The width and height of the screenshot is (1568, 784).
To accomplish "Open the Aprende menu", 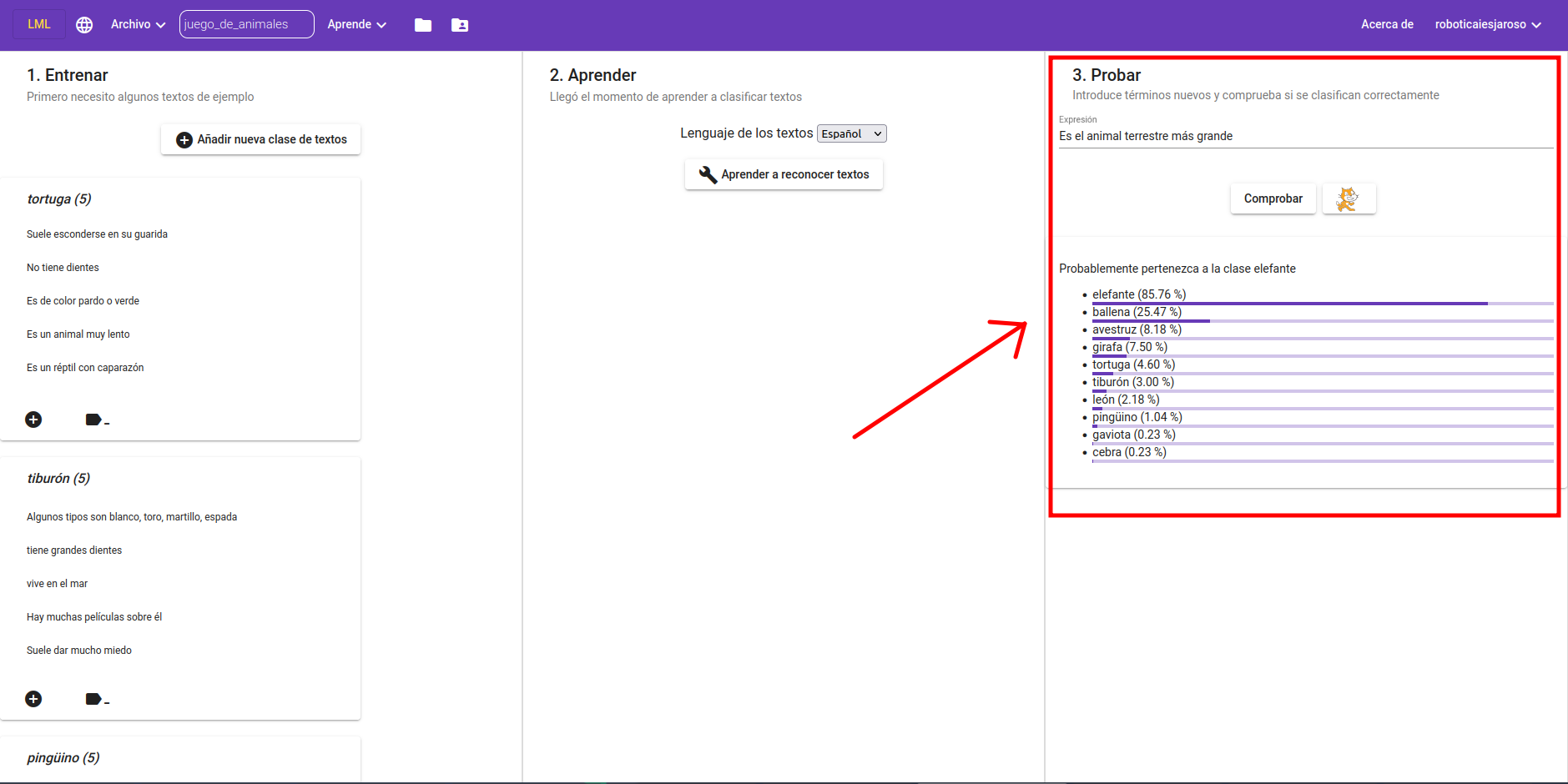I will [355, 24].
